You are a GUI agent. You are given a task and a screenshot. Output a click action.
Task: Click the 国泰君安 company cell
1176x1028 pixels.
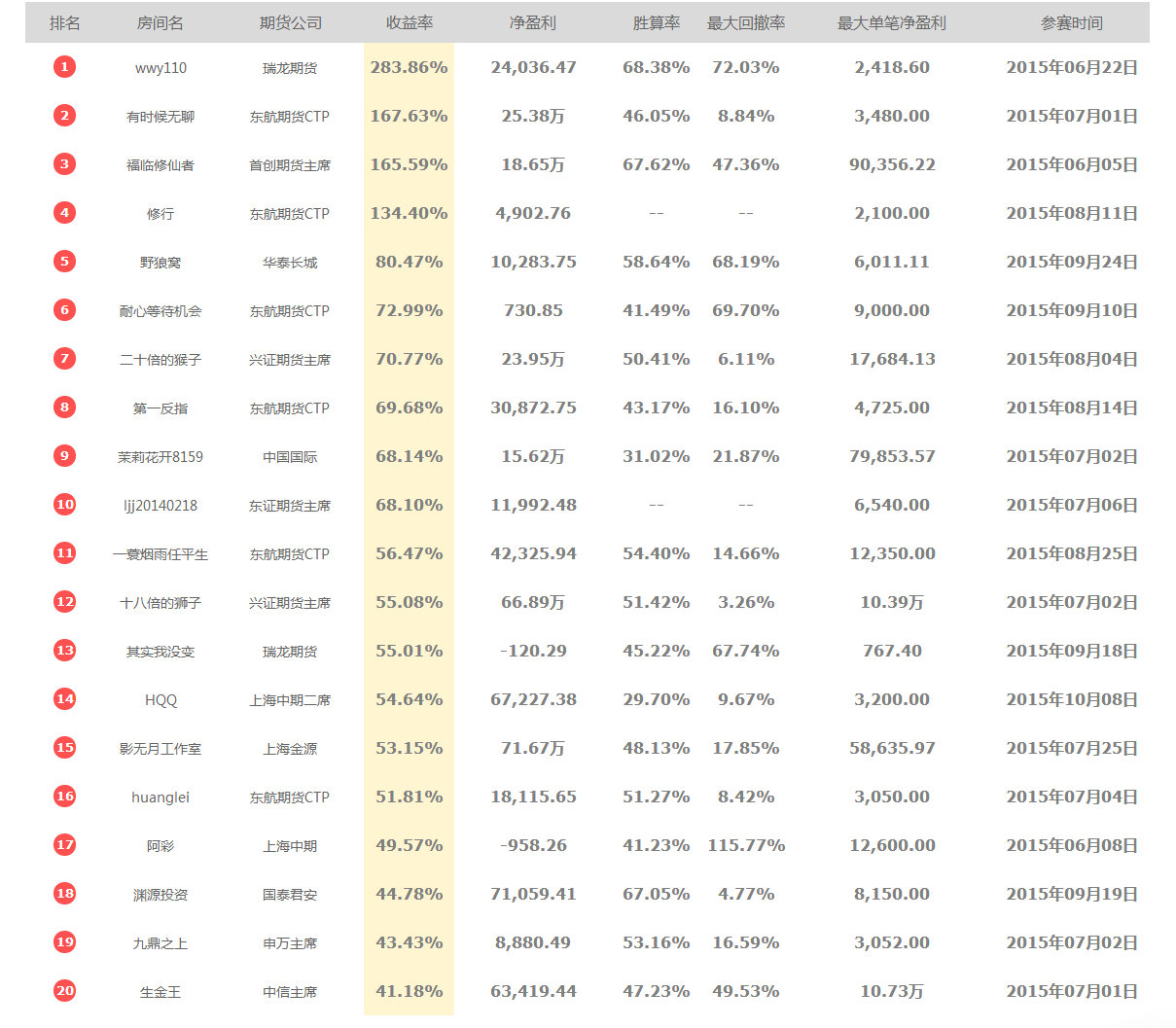click(290, 895)
